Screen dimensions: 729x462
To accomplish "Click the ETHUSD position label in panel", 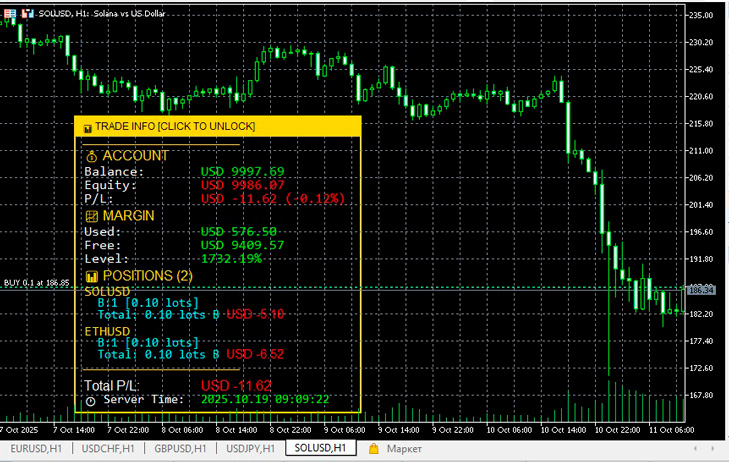I will coord(106,329).
